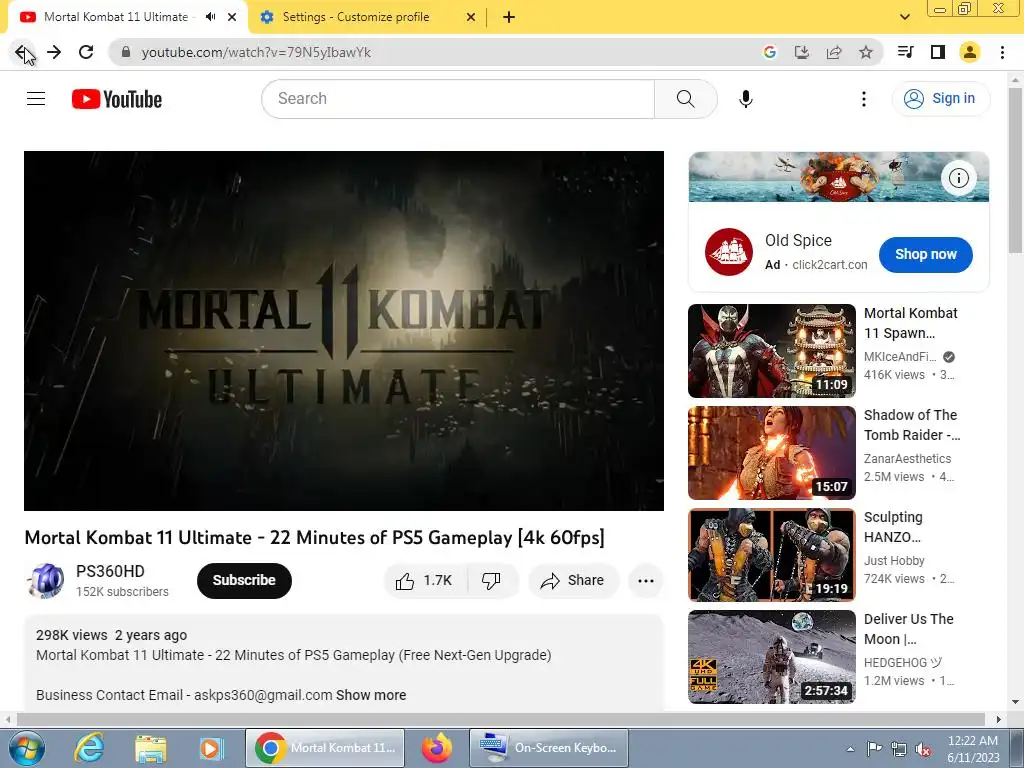Viewport: 1024px width, 768px height.
Task: Open the PS360HD channel avatar
Action: click(46, 581)
